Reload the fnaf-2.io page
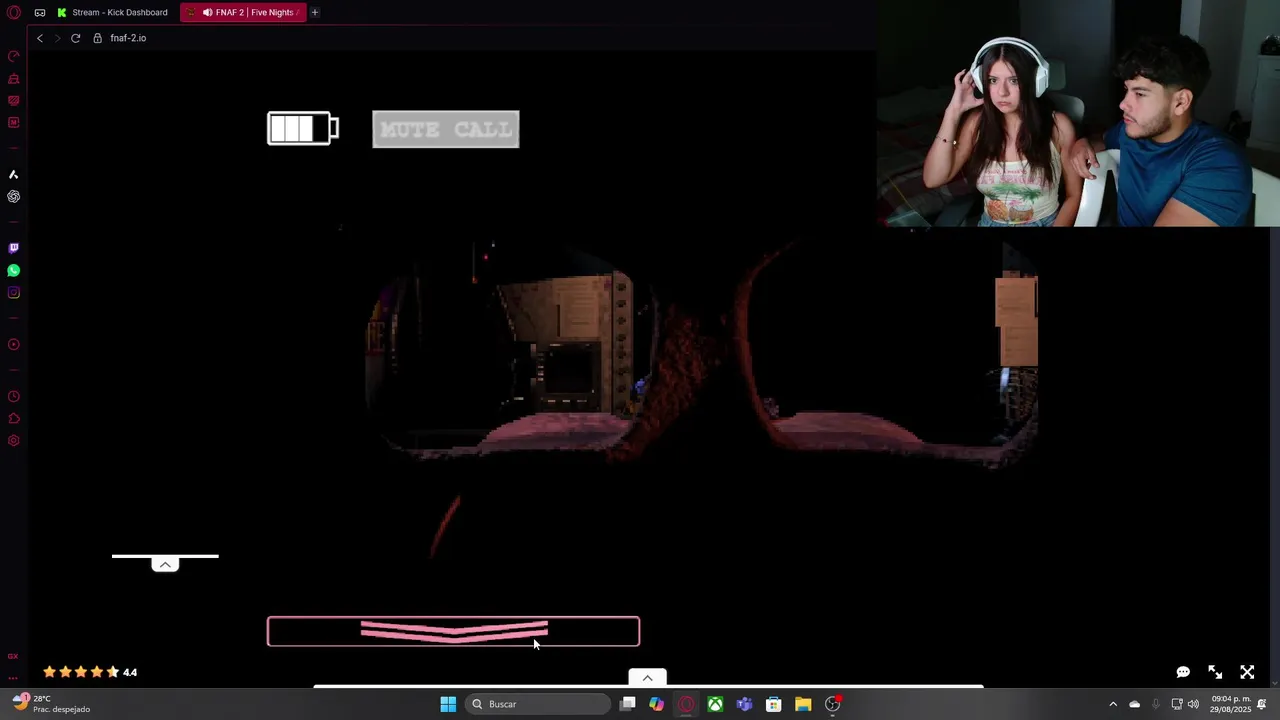This screenshot has height=720, width=1280. click(x=75, y=38)
